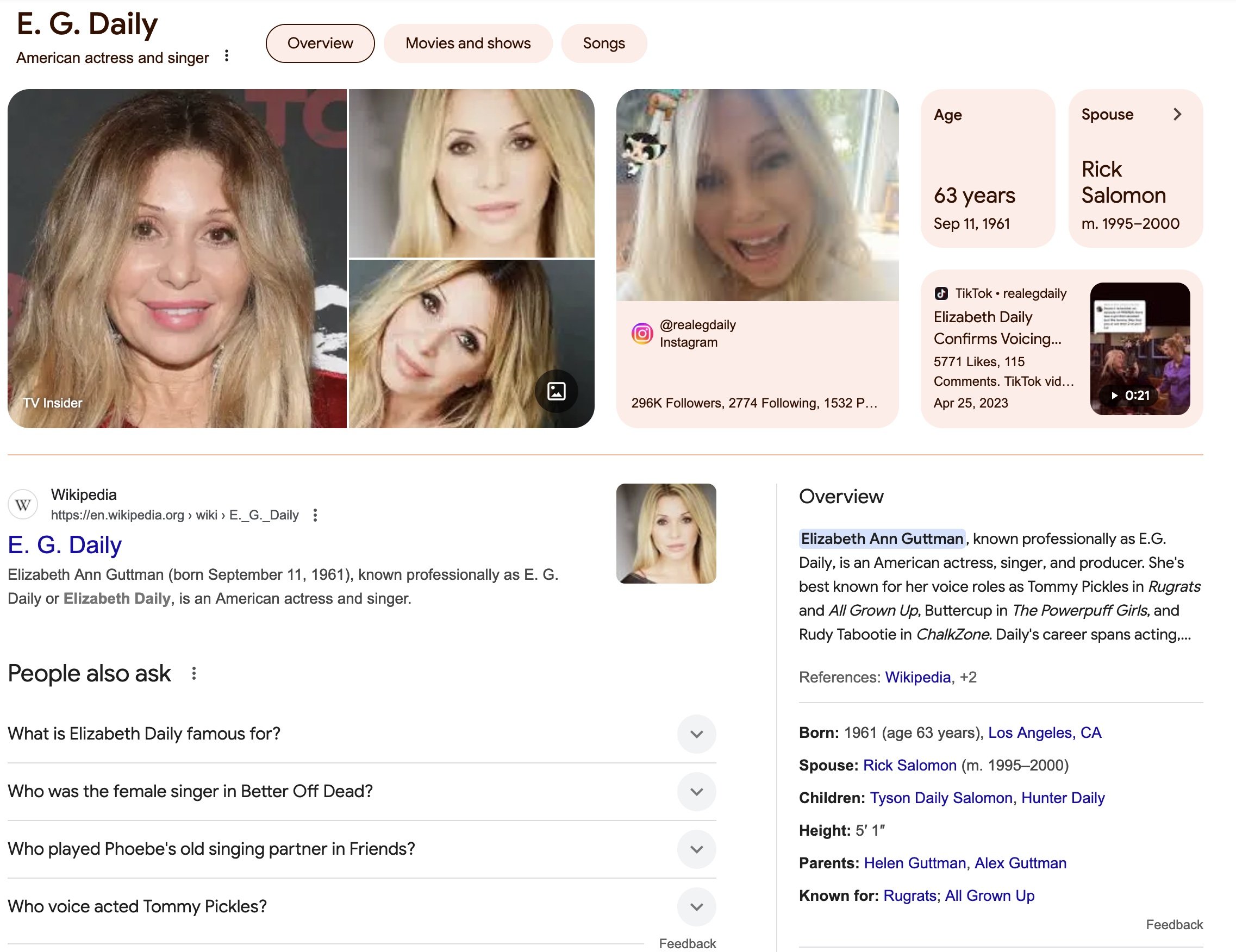Image resolution: width=1236 pixels, height=952 pixels.
Task: Open the three-dot menu beside American actress and singer
Action: [226, 56]
